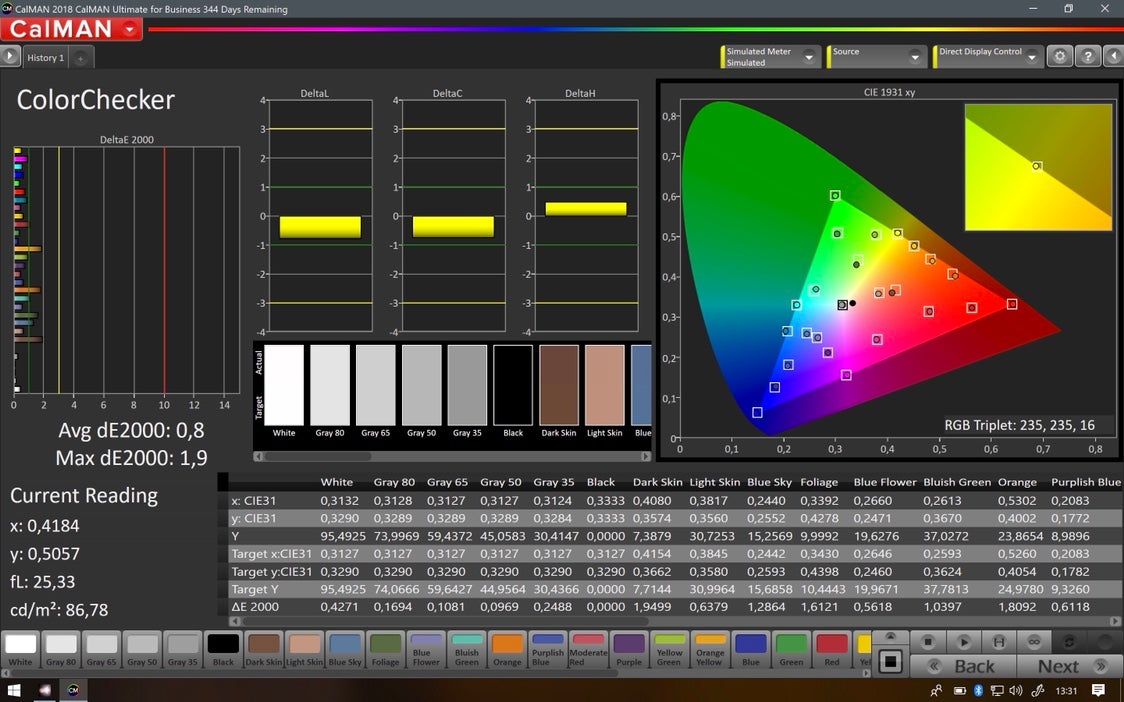
Task: Click the Dark Skin actual/target comparison swatch
Action: [559, 386]
